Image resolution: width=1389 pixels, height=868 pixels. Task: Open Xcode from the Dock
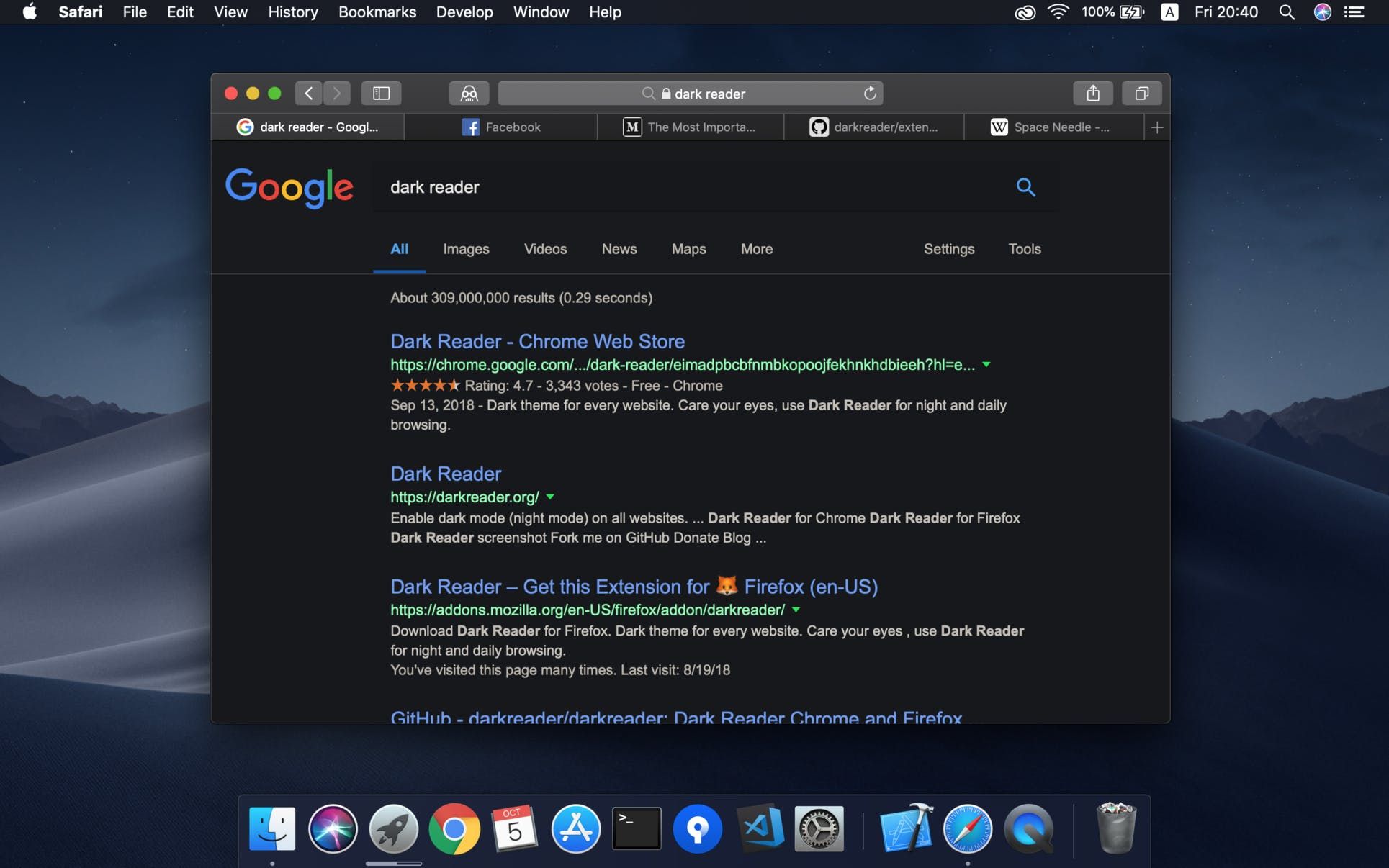[x=905, y=829]
